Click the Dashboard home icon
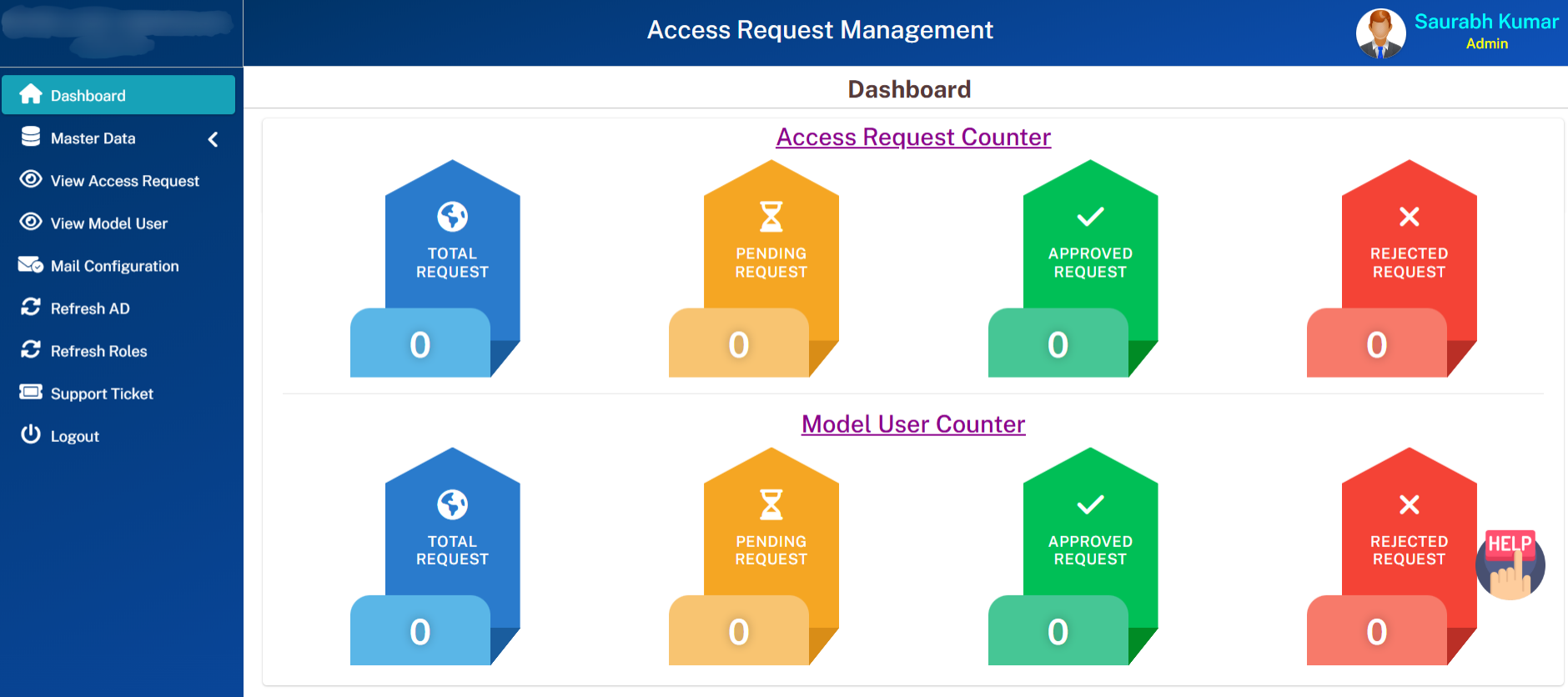 [31, 94]
